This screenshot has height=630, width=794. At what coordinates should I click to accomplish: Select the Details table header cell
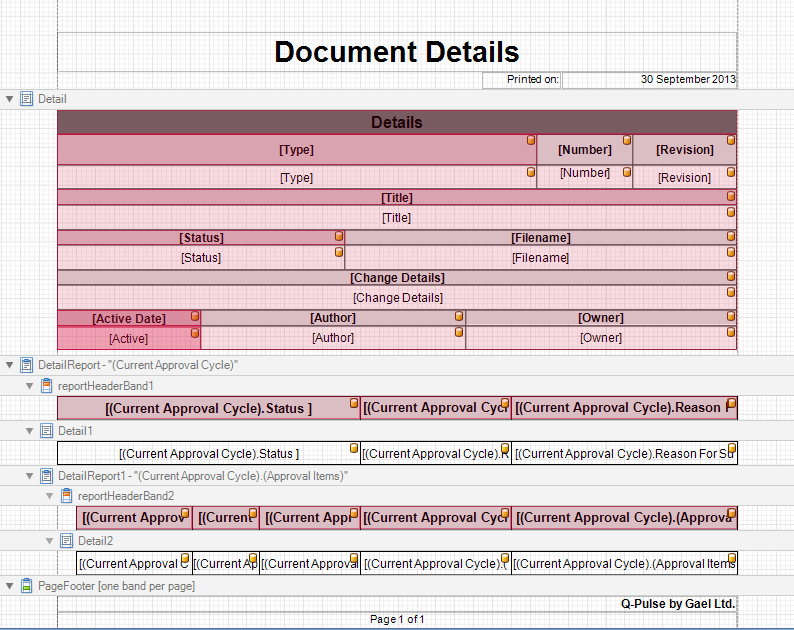click(397, 122)
